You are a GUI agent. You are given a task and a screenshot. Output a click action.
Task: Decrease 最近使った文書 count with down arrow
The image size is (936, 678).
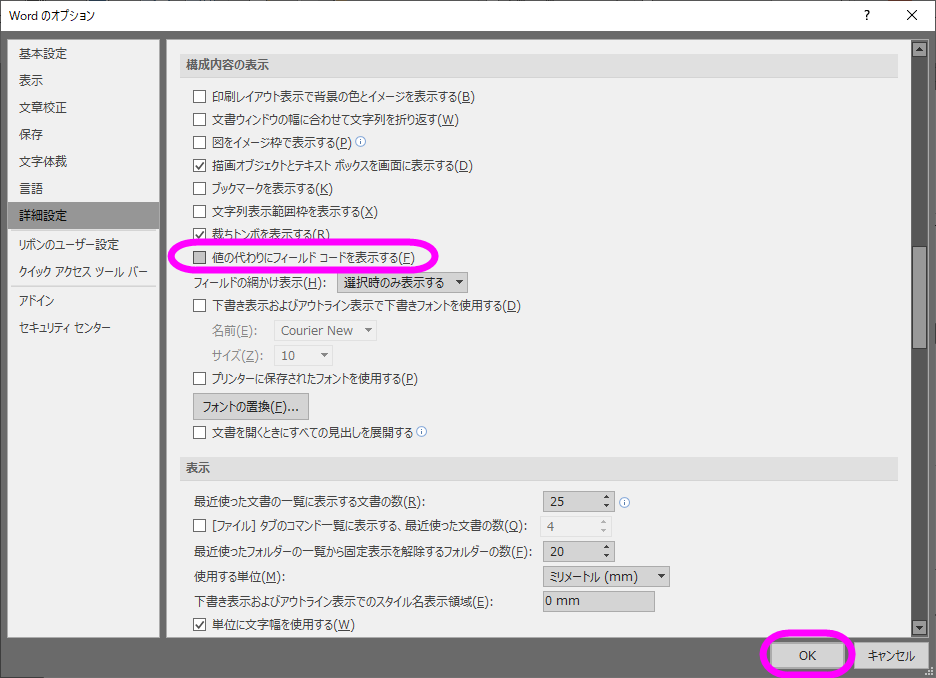coord(606,506)
